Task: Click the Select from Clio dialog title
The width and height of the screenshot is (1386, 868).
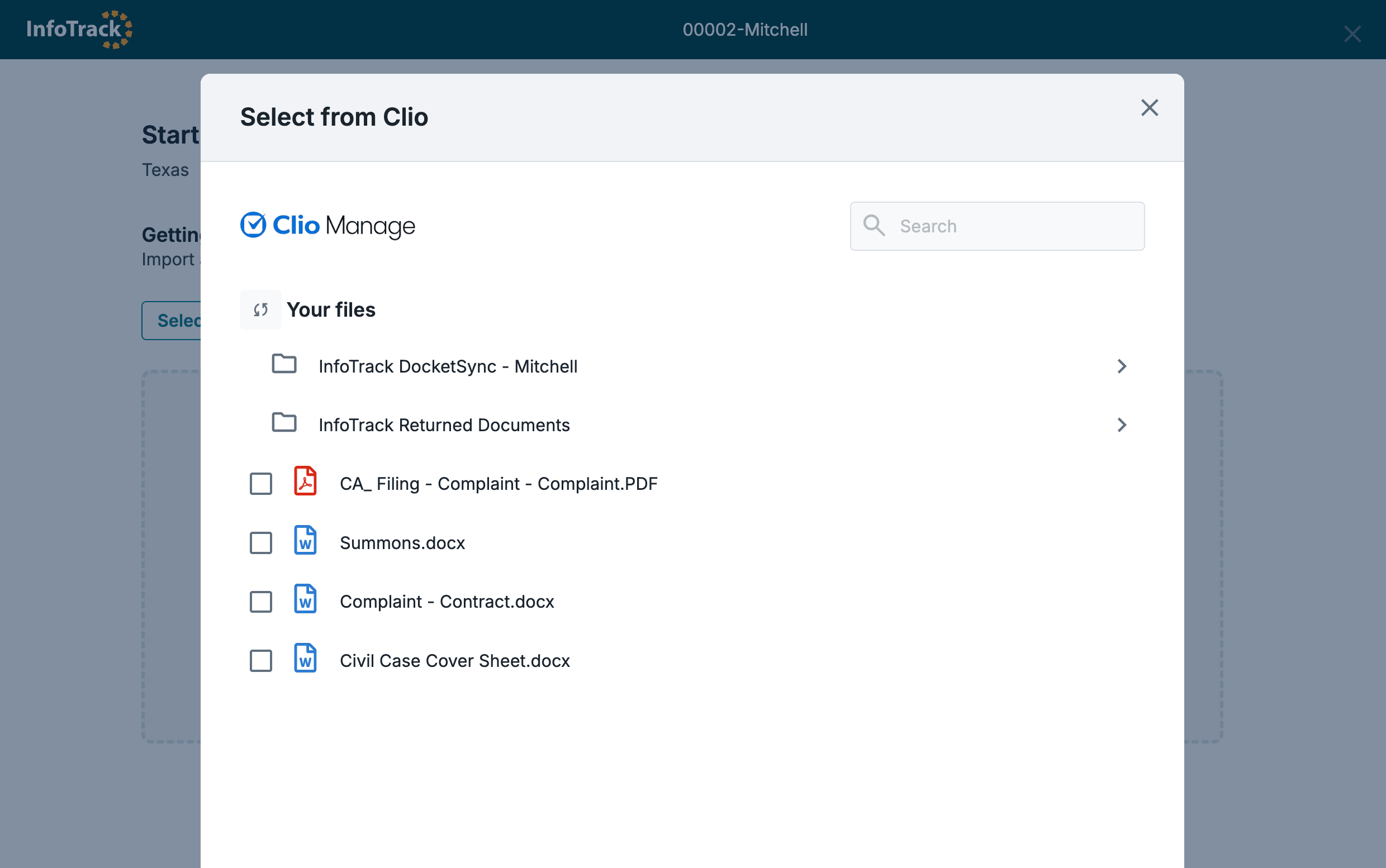Action: (x=334, y=117)
